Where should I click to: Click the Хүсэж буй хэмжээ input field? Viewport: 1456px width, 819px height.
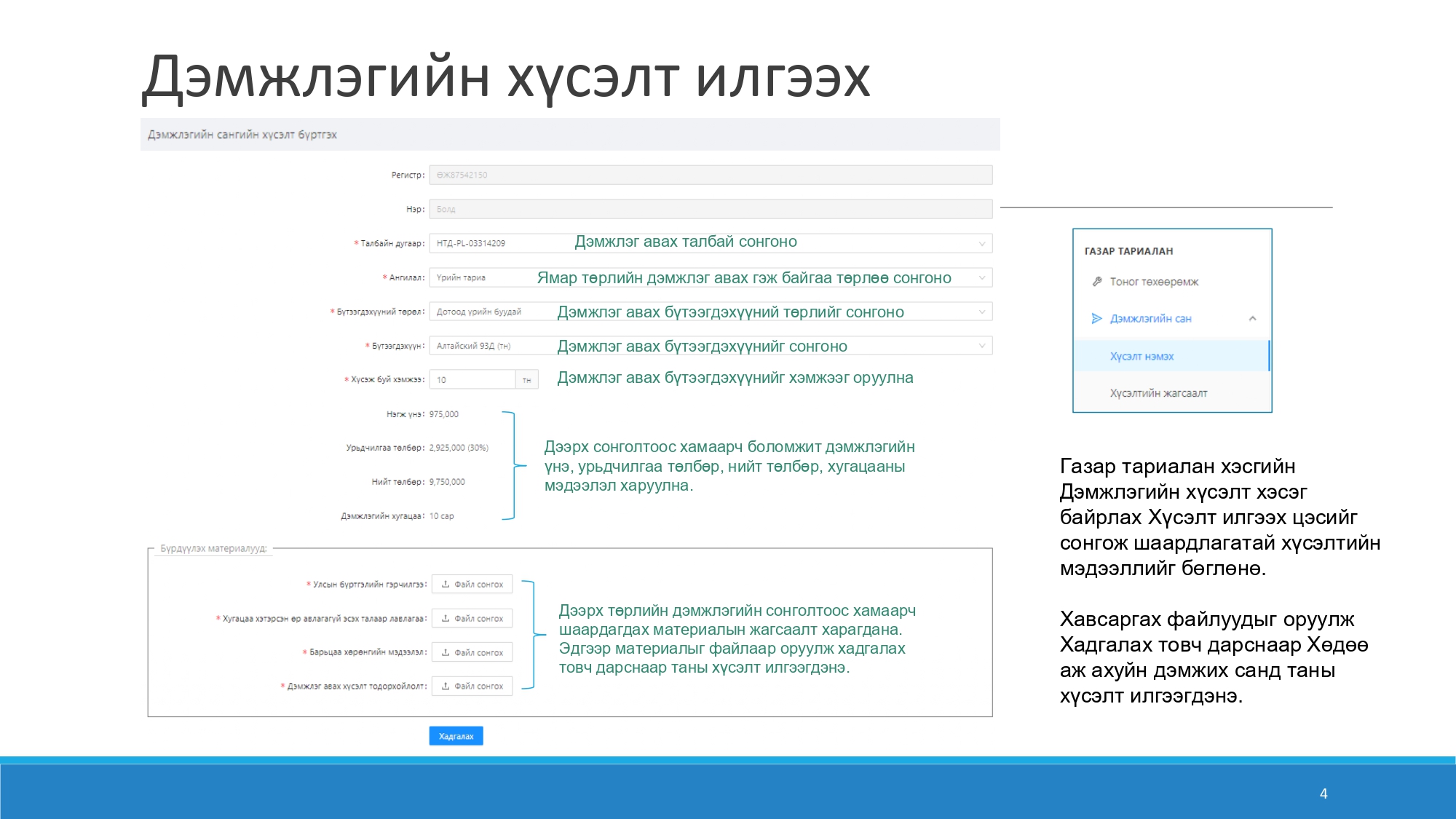(472, 379)
